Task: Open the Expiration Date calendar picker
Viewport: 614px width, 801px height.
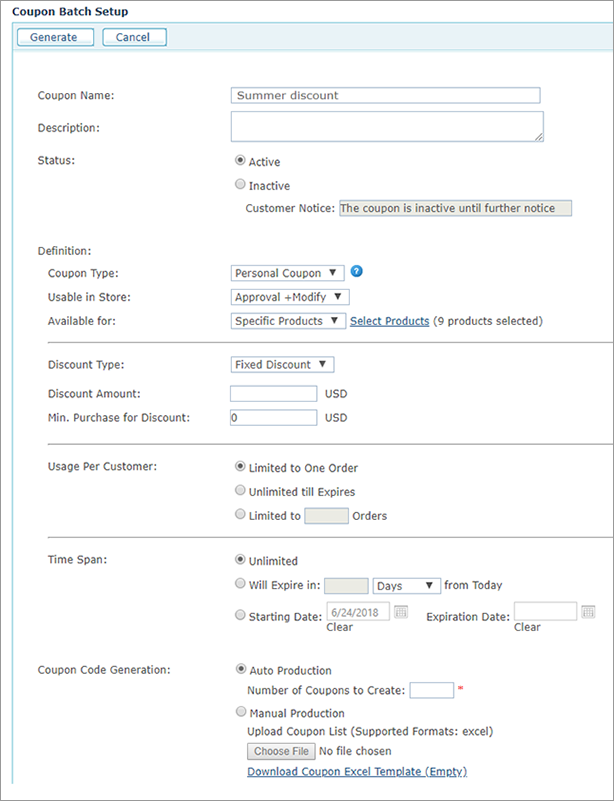Action: pos(588,612)
